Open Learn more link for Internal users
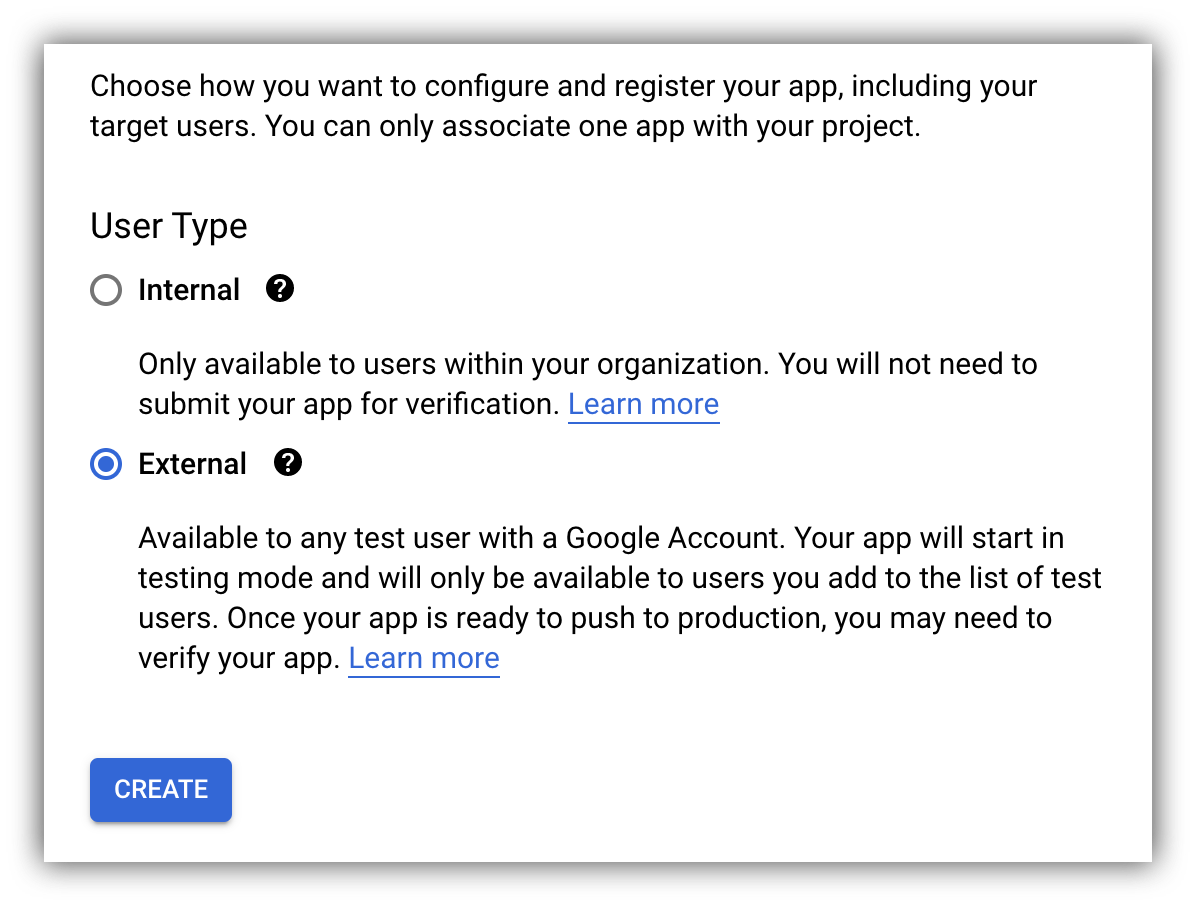 643,404
